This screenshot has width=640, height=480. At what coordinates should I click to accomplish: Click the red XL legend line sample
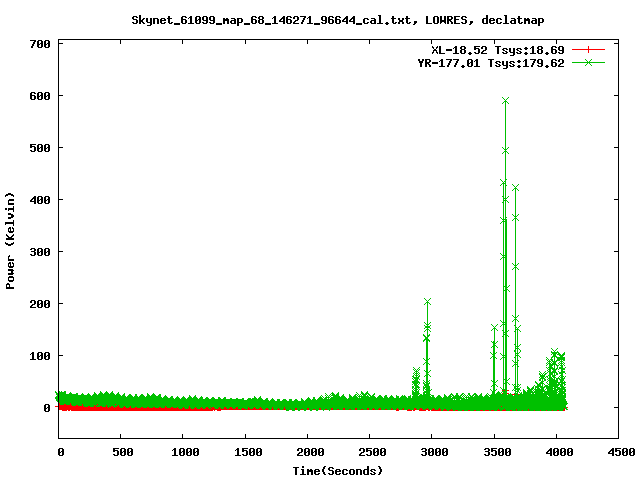pyautogui.click(x=589, y=49)
